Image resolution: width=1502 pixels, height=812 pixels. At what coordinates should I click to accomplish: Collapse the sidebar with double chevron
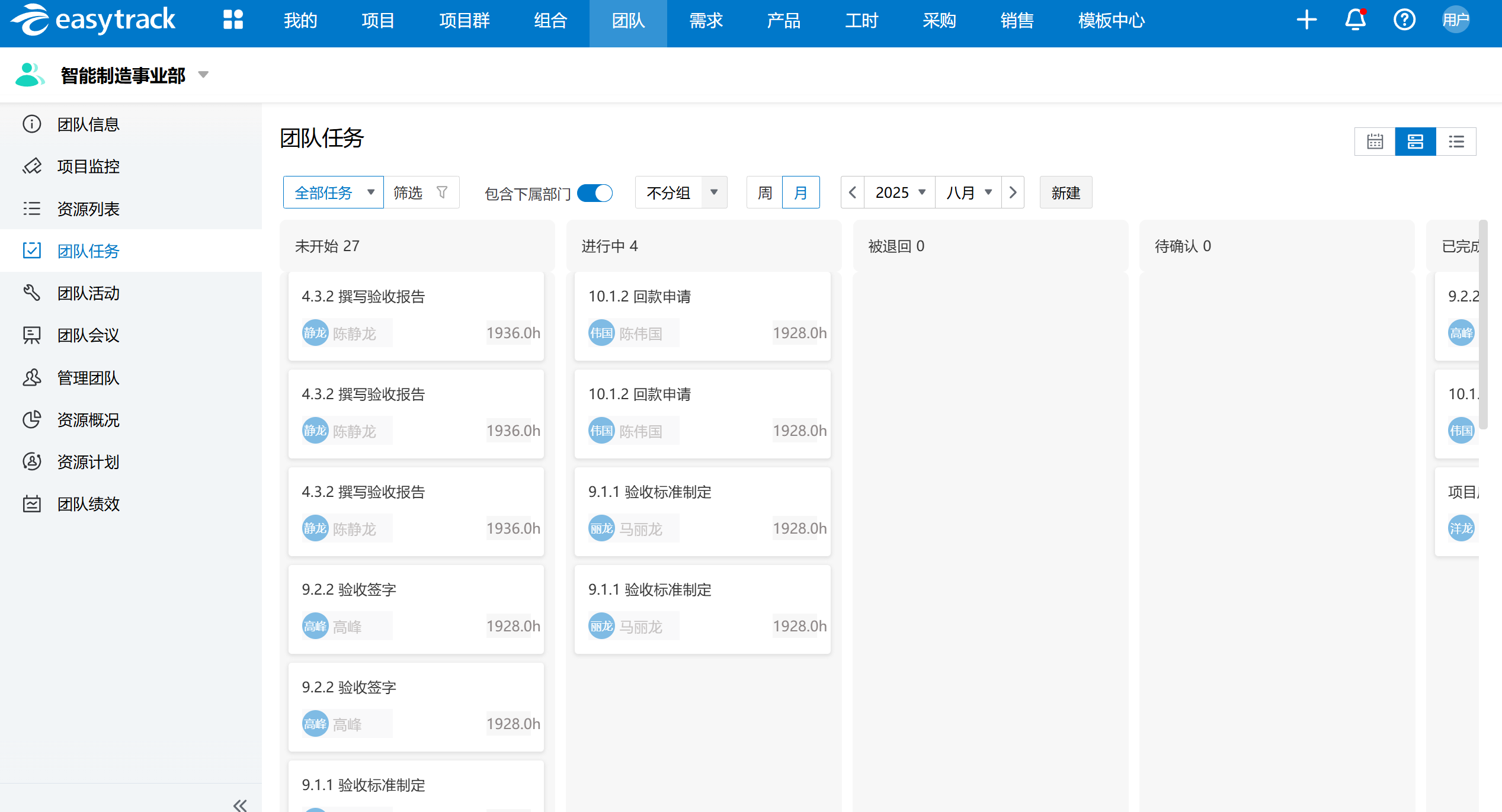[240, 804]
